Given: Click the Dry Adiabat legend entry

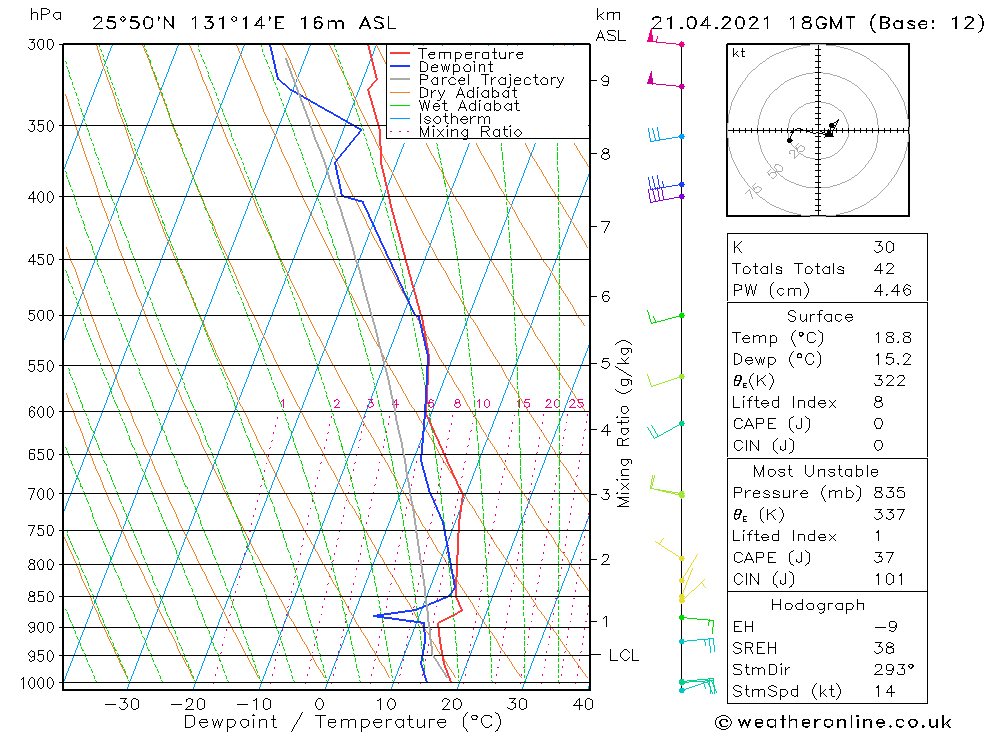Looking at the screenshot, I should (x=453, y=93).
